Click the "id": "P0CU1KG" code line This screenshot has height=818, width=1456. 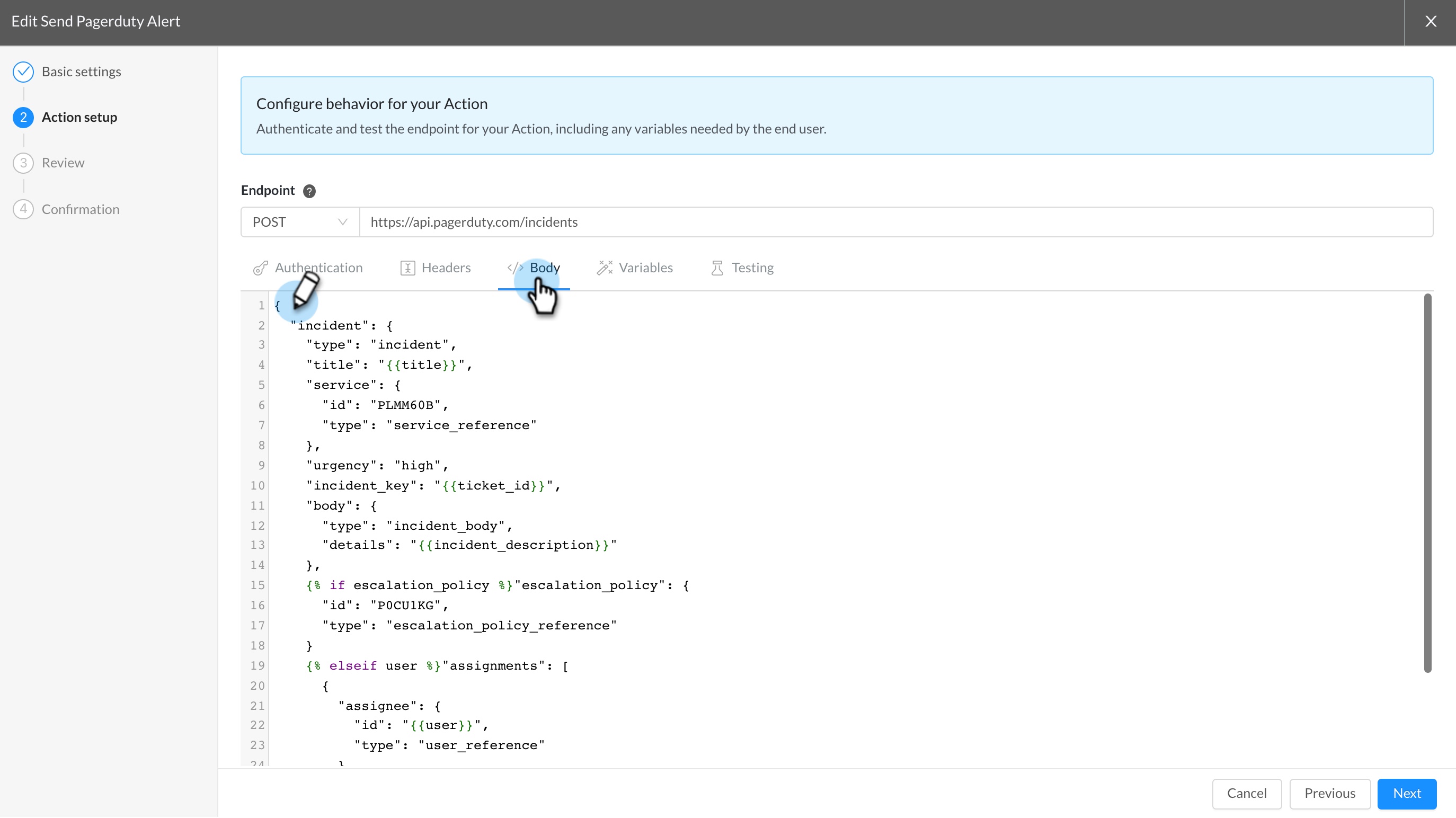(385, 606)
